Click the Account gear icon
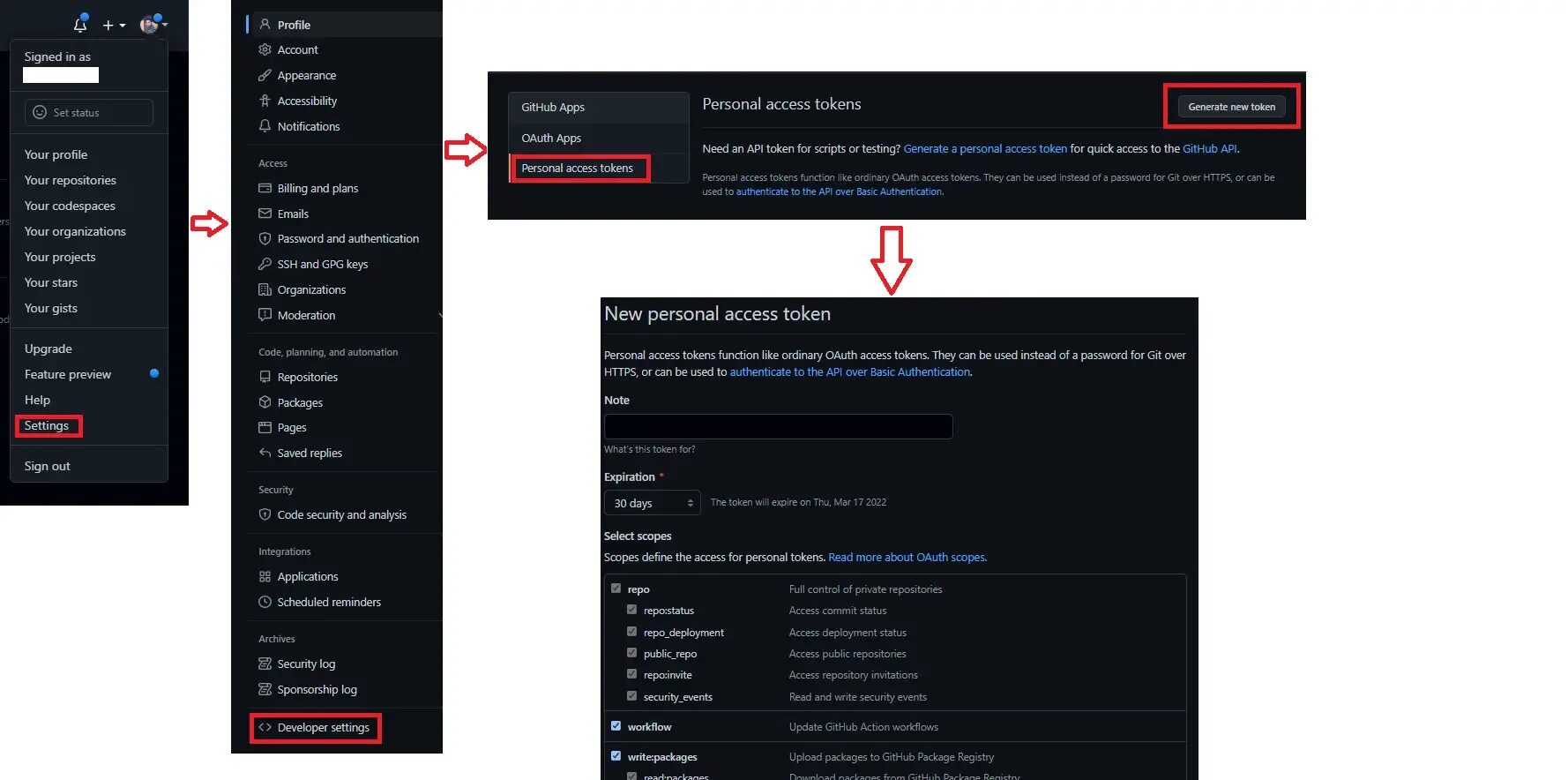 (x=265, y=49)
